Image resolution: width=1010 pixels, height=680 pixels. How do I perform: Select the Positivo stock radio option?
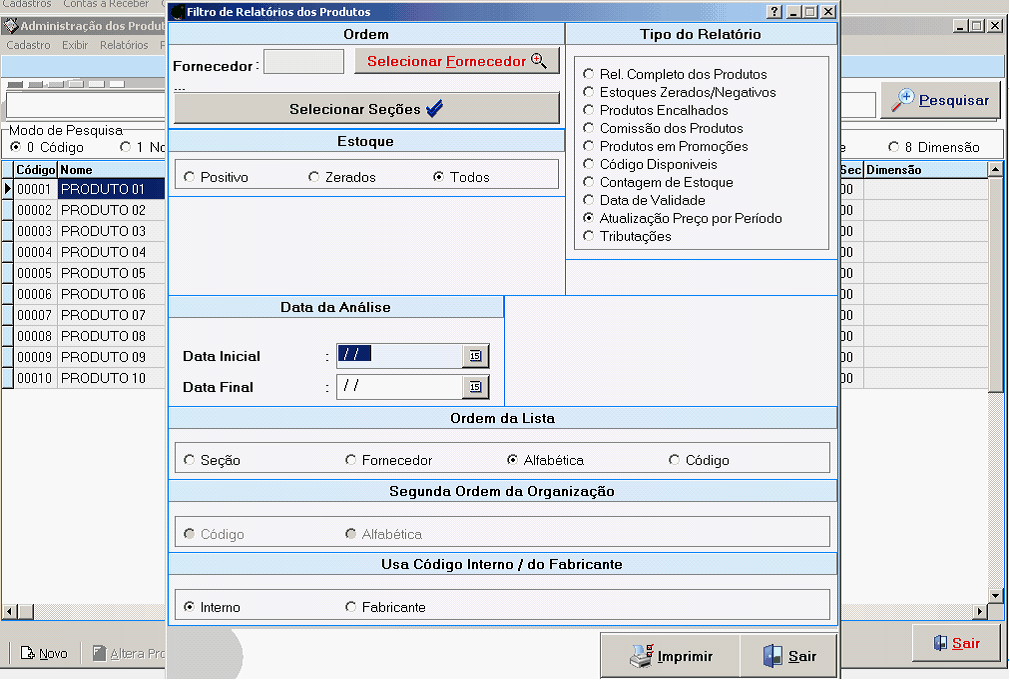click(x=190, y=177)
